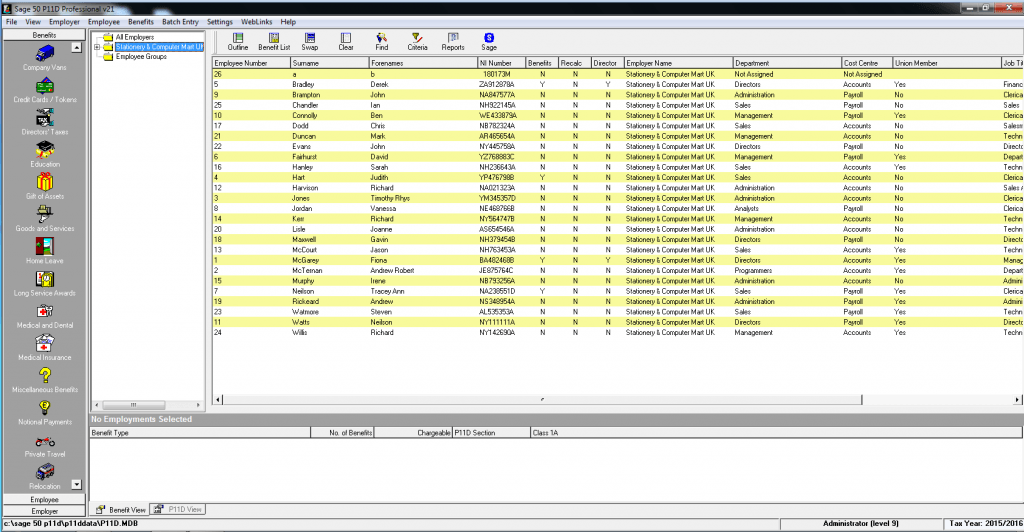Image resolution: width=1024 pixels, height=532 pixels.
Task: Open Miscellaneous Benefits question mark icon
Action: click(44, 375)
